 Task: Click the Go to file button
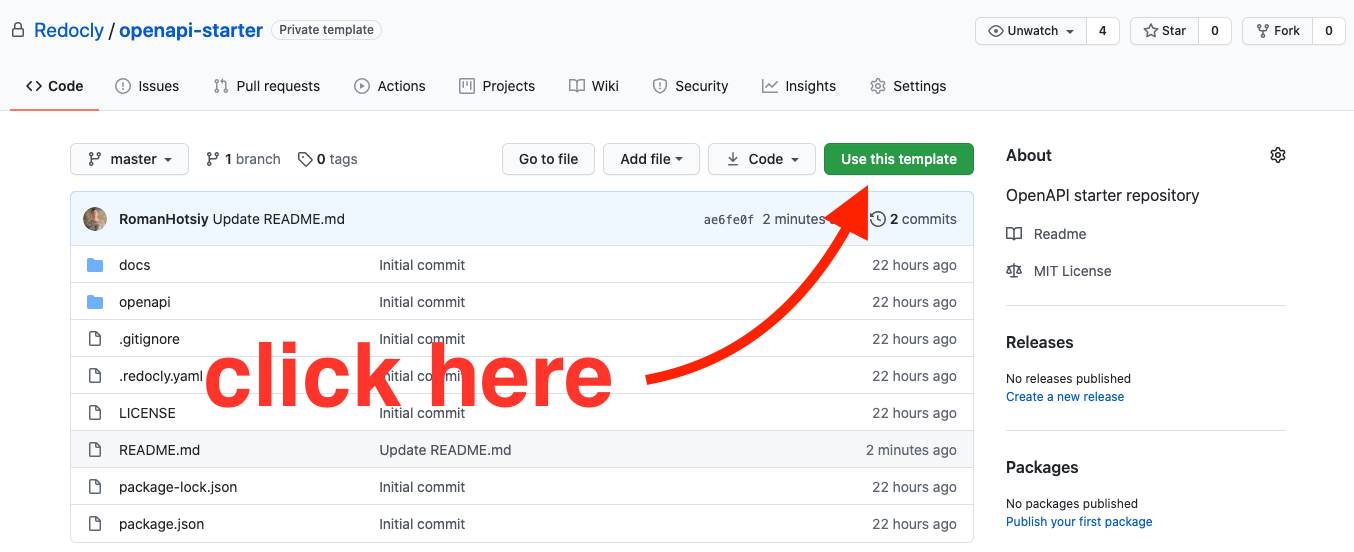[x=548, y=159]
